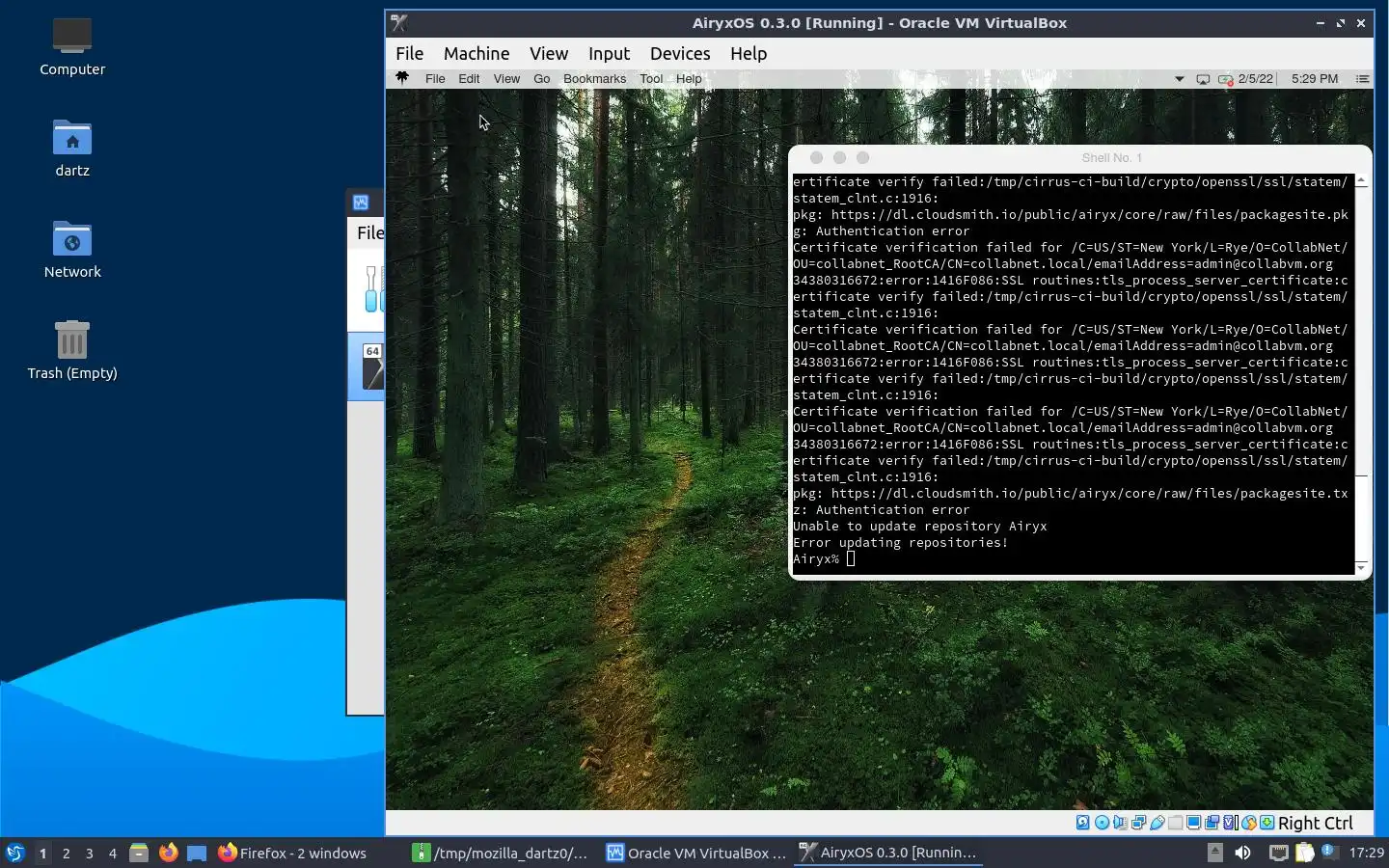The image size is (1389, 868).
Task: Open the Trash (Empty) desktop icon
Action: 72,350
